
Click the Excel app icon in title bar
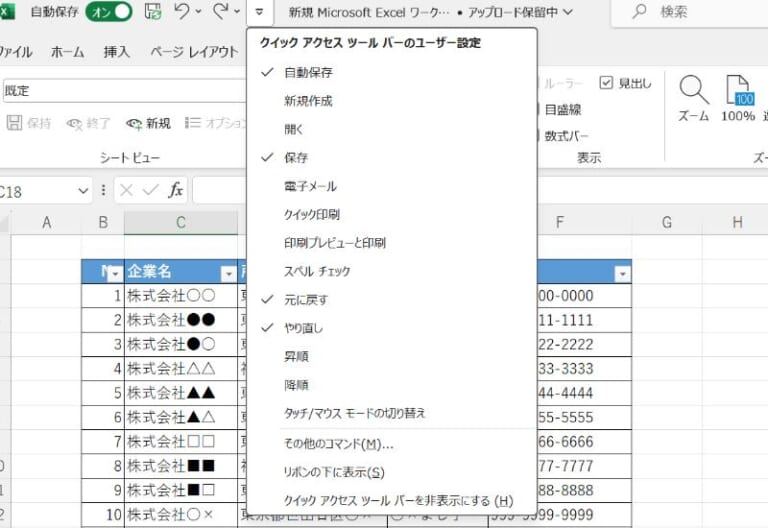click(7, 12)
